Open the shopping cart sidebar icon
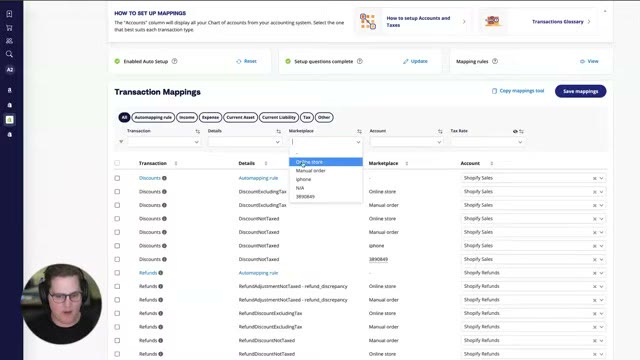 (9, 28)
